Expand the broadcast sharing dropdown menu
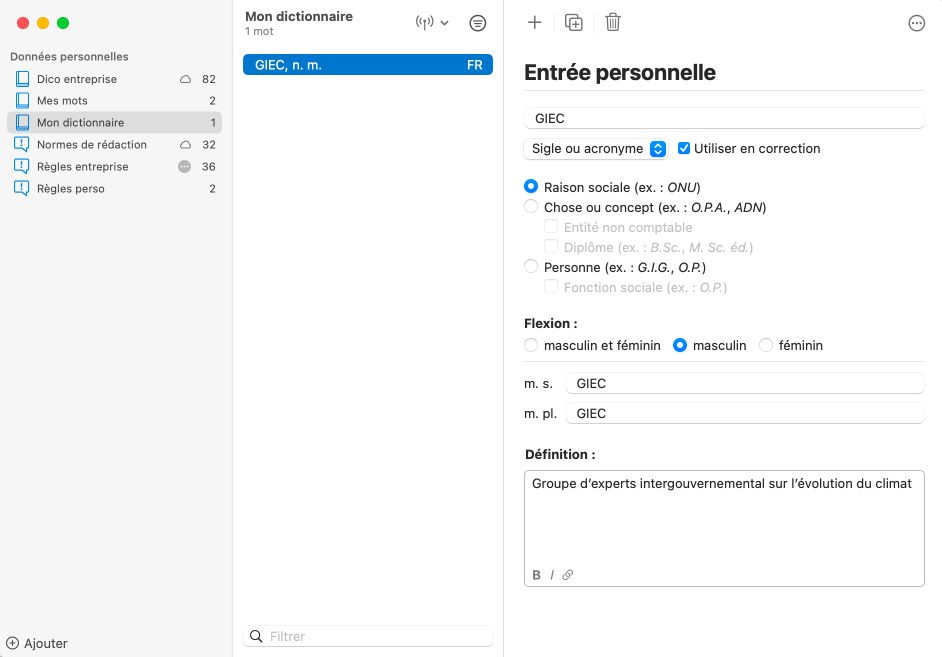 pyautogui.click(x=432, y=23)
